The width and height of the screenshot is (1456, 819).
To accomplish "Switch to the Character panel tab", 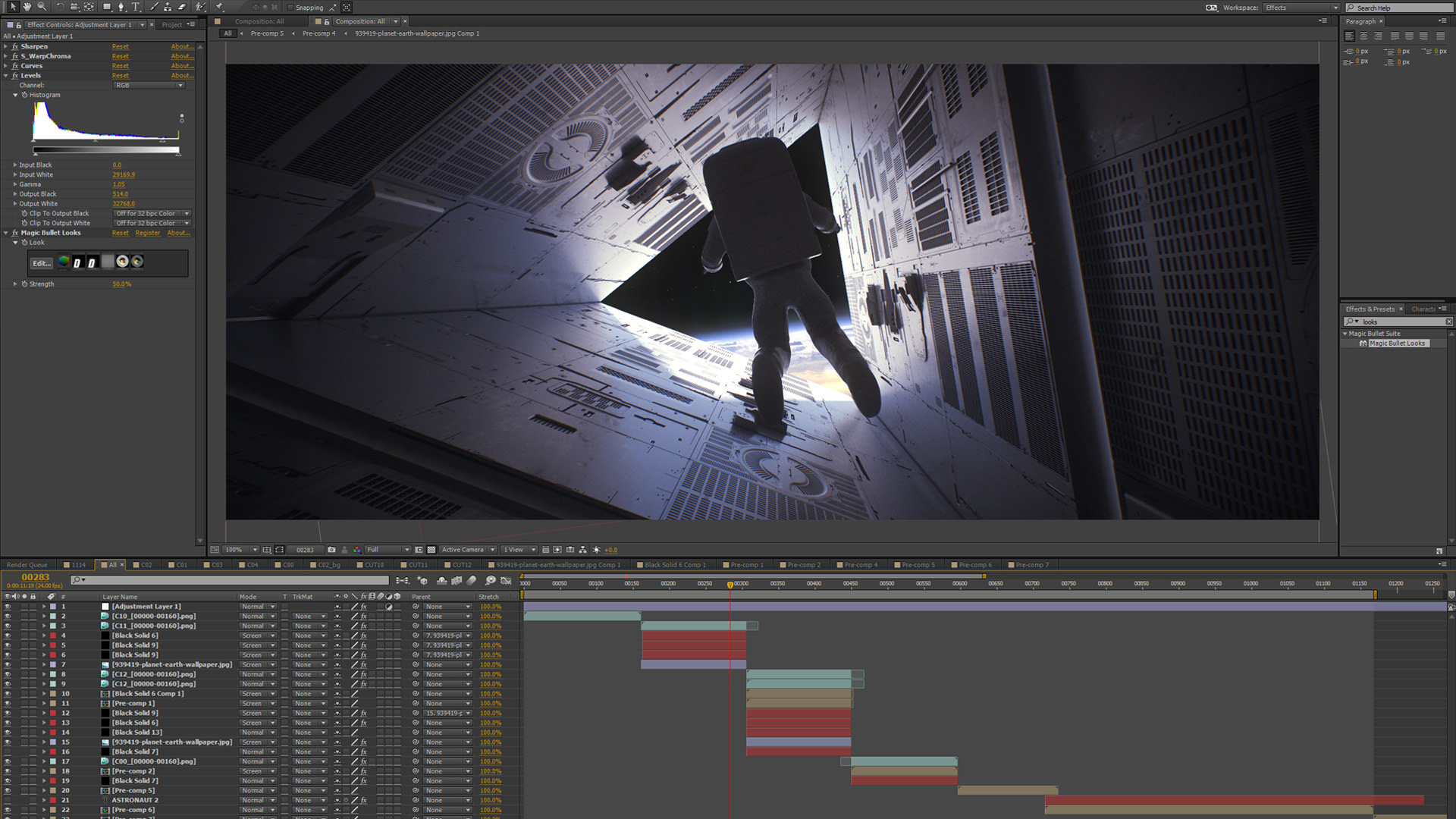I will 1423,309.
